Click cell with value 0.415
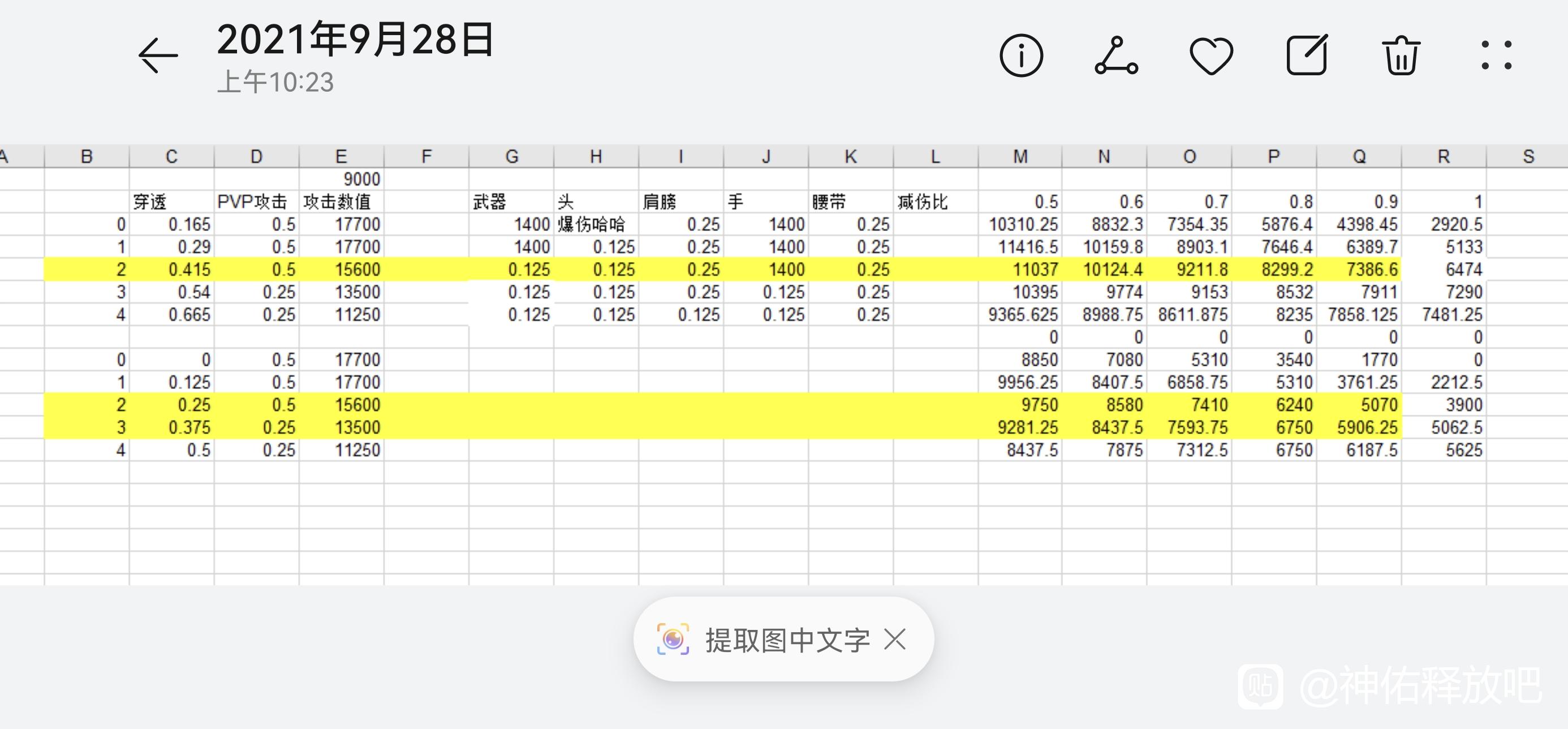Image resolution: width=1568 pixels, height=729 pixels. (171, 269)
